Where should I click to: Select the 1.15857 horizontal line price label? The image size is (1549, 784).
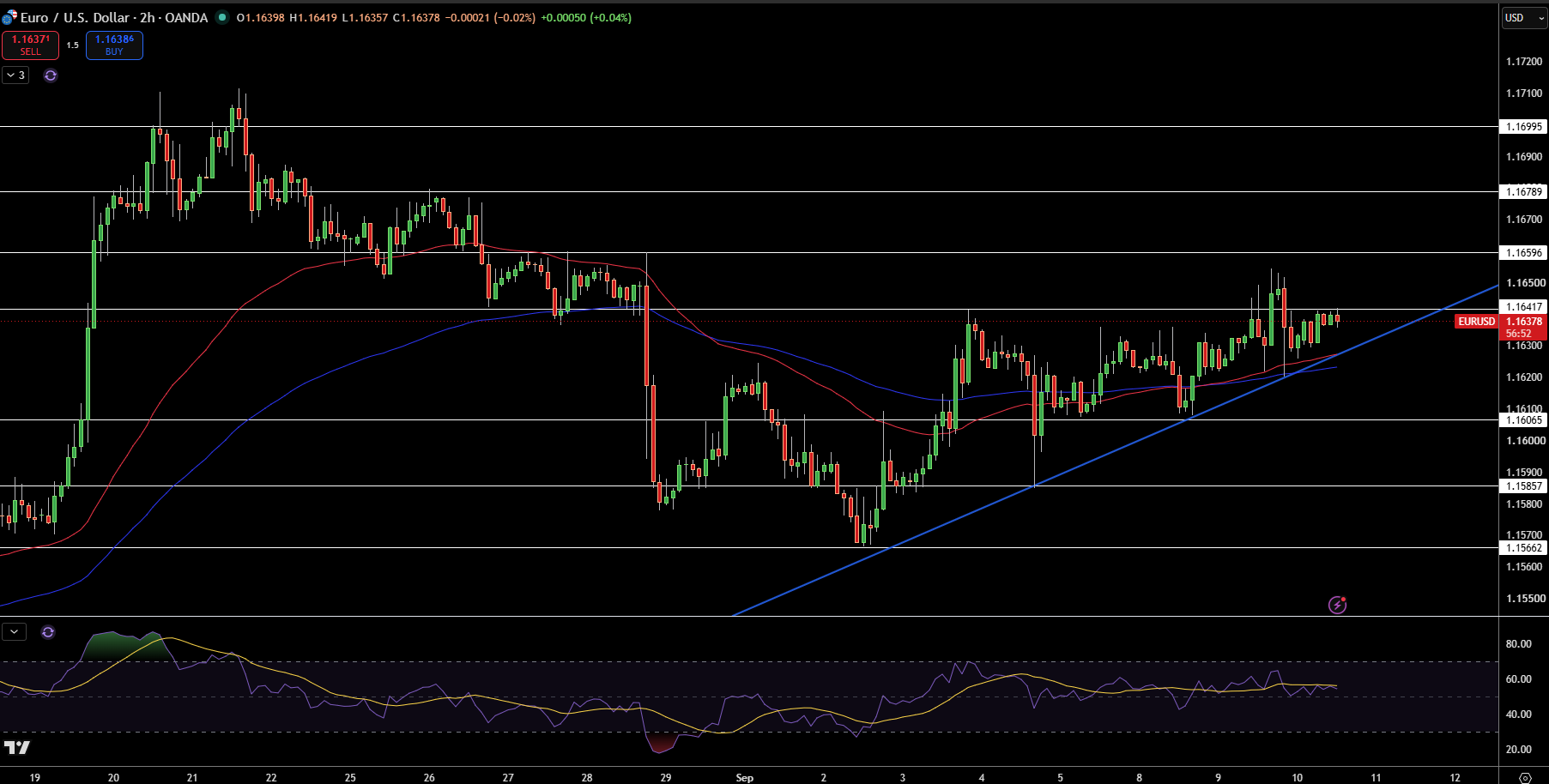pyautogui.click(x=1523, y=486)
